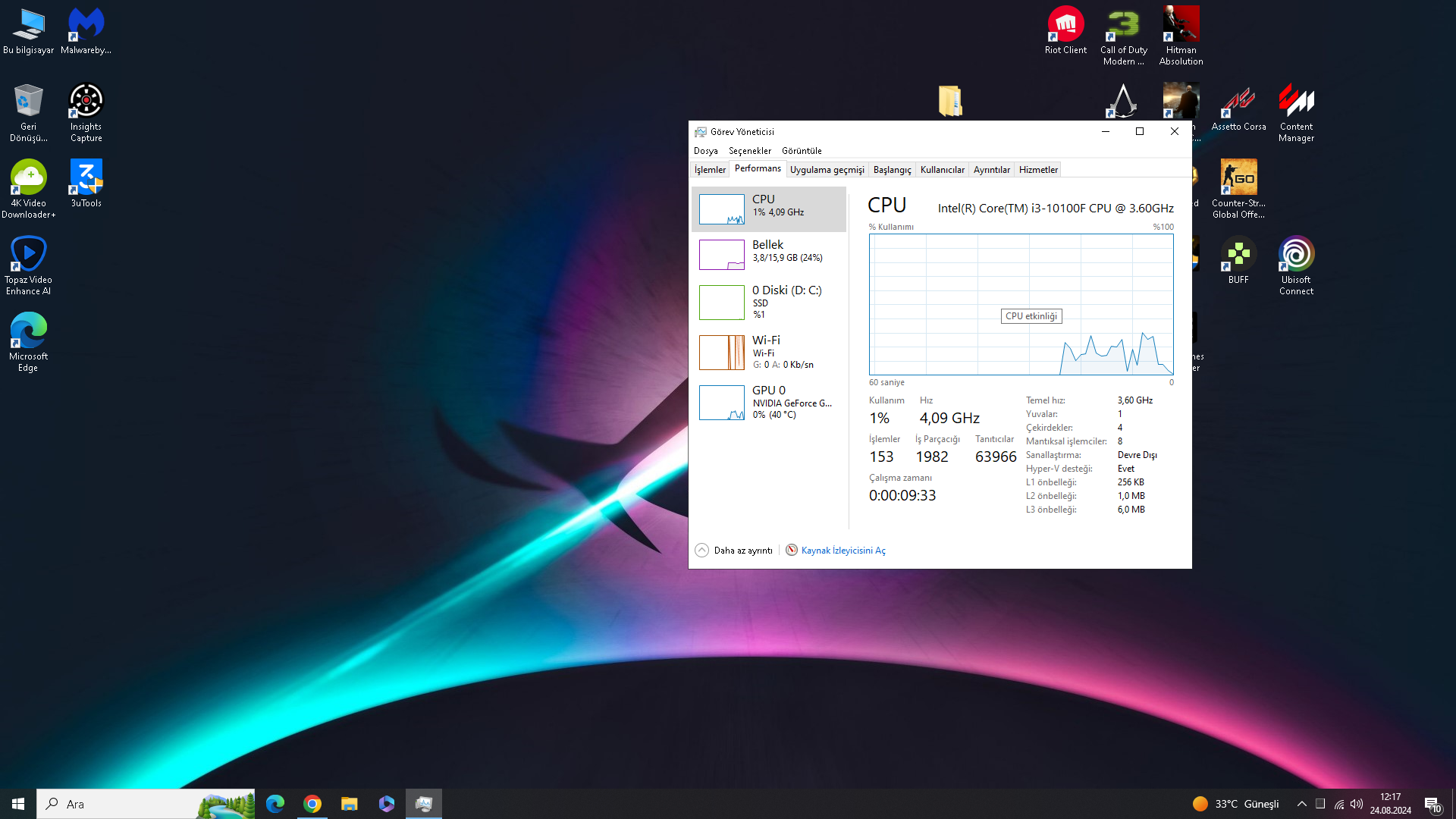Select the 3uTools desktop icon
Viewport: 1456px width, 819px height.
[x=86, y=184]
